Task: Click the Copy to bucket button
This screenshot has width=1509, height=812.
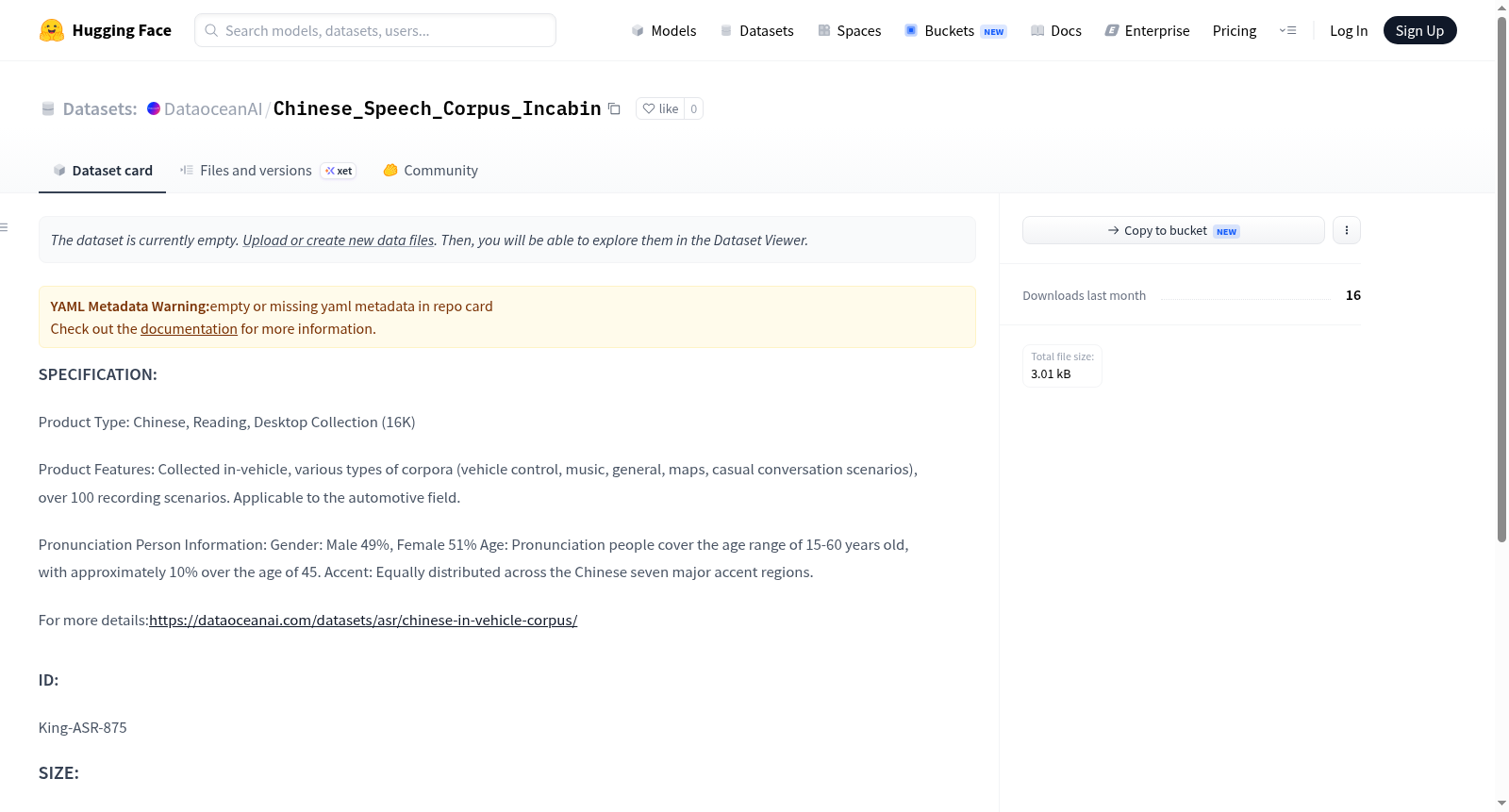Action: tap(1173, 230)
